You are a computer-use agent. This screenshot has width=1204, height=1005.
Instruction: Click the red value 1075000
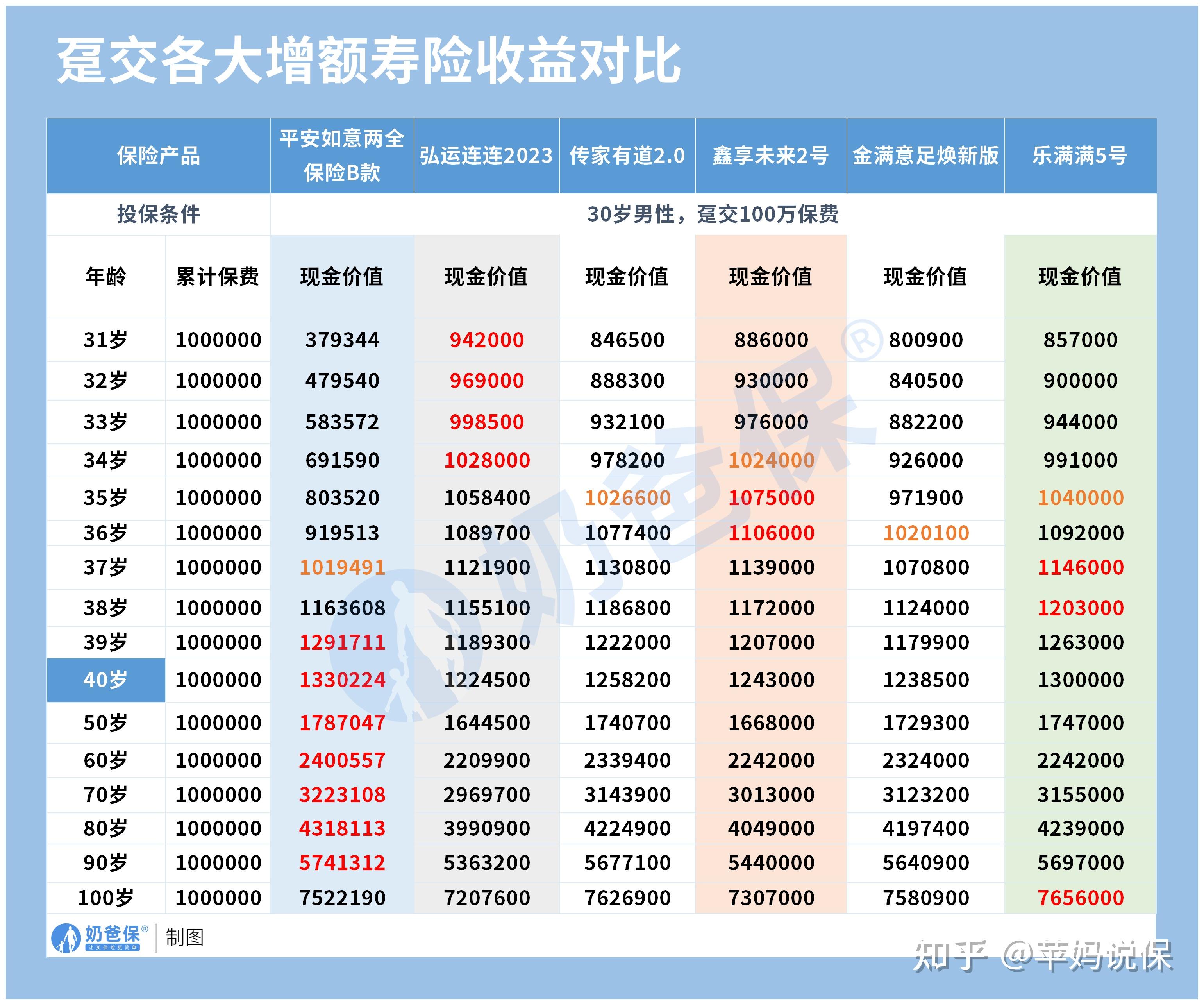(x=771, y=498)
